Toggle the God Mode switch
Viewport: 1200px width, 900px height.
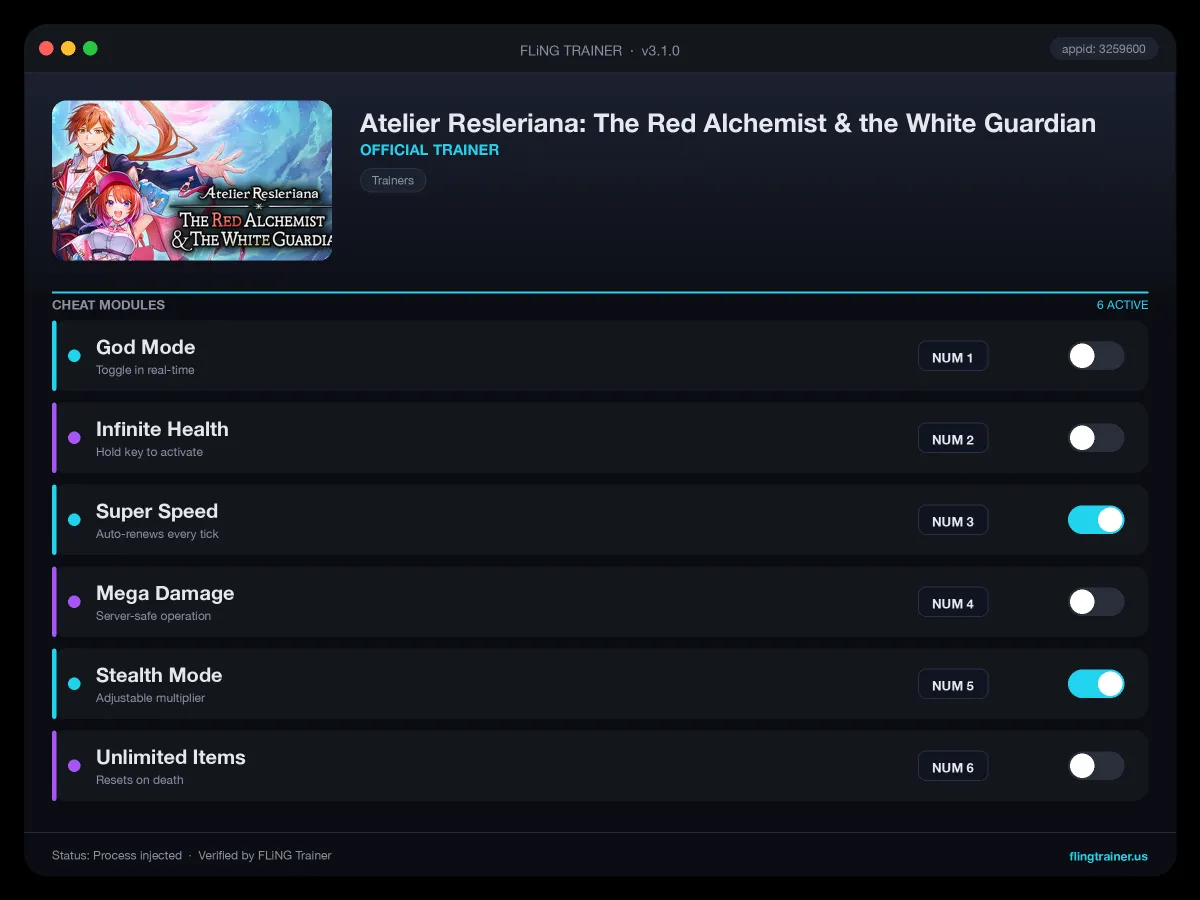click(1096, 356)
